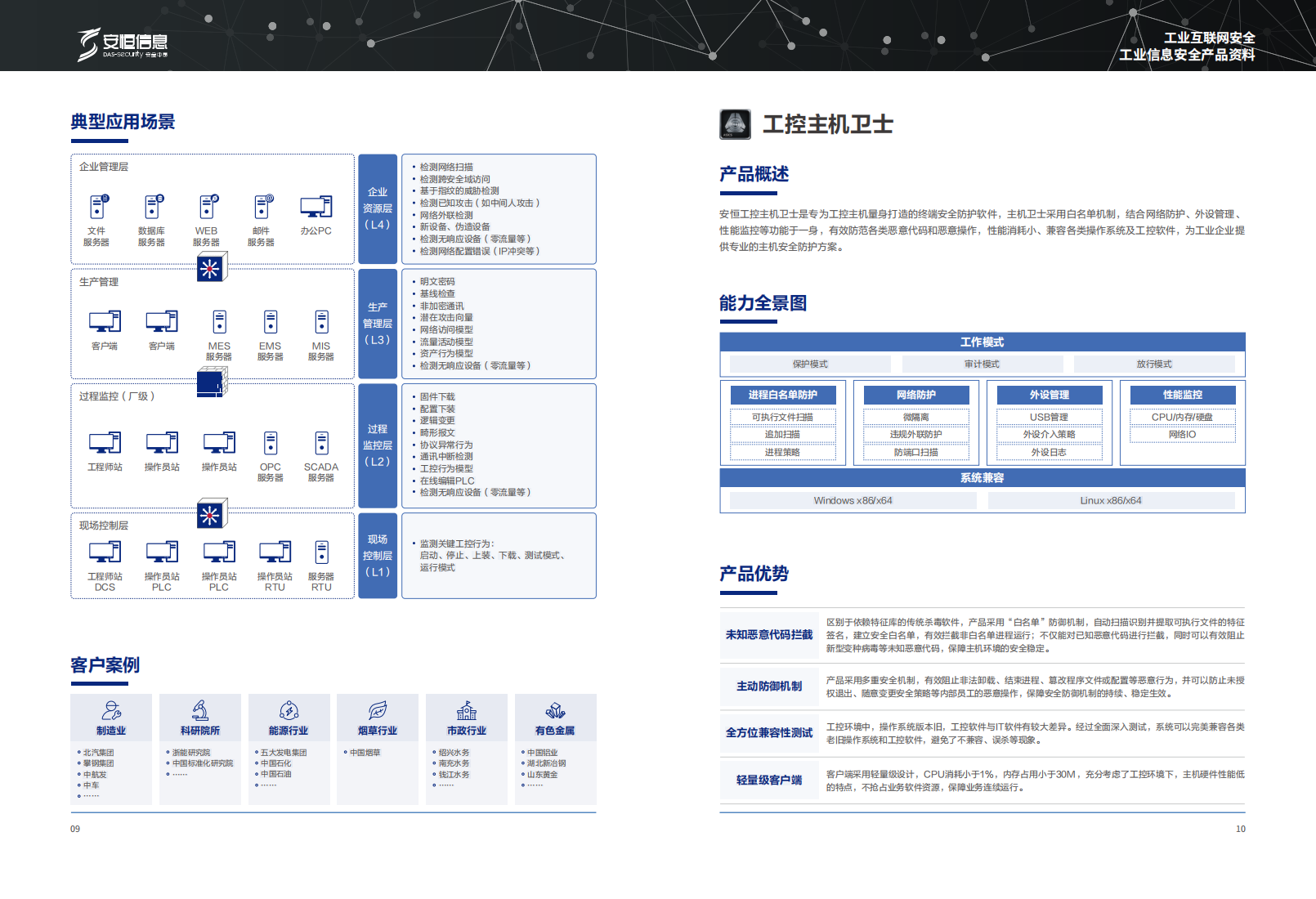
Task: Click the 文件服务器 file server icon
Action: [x=97, y=207]
